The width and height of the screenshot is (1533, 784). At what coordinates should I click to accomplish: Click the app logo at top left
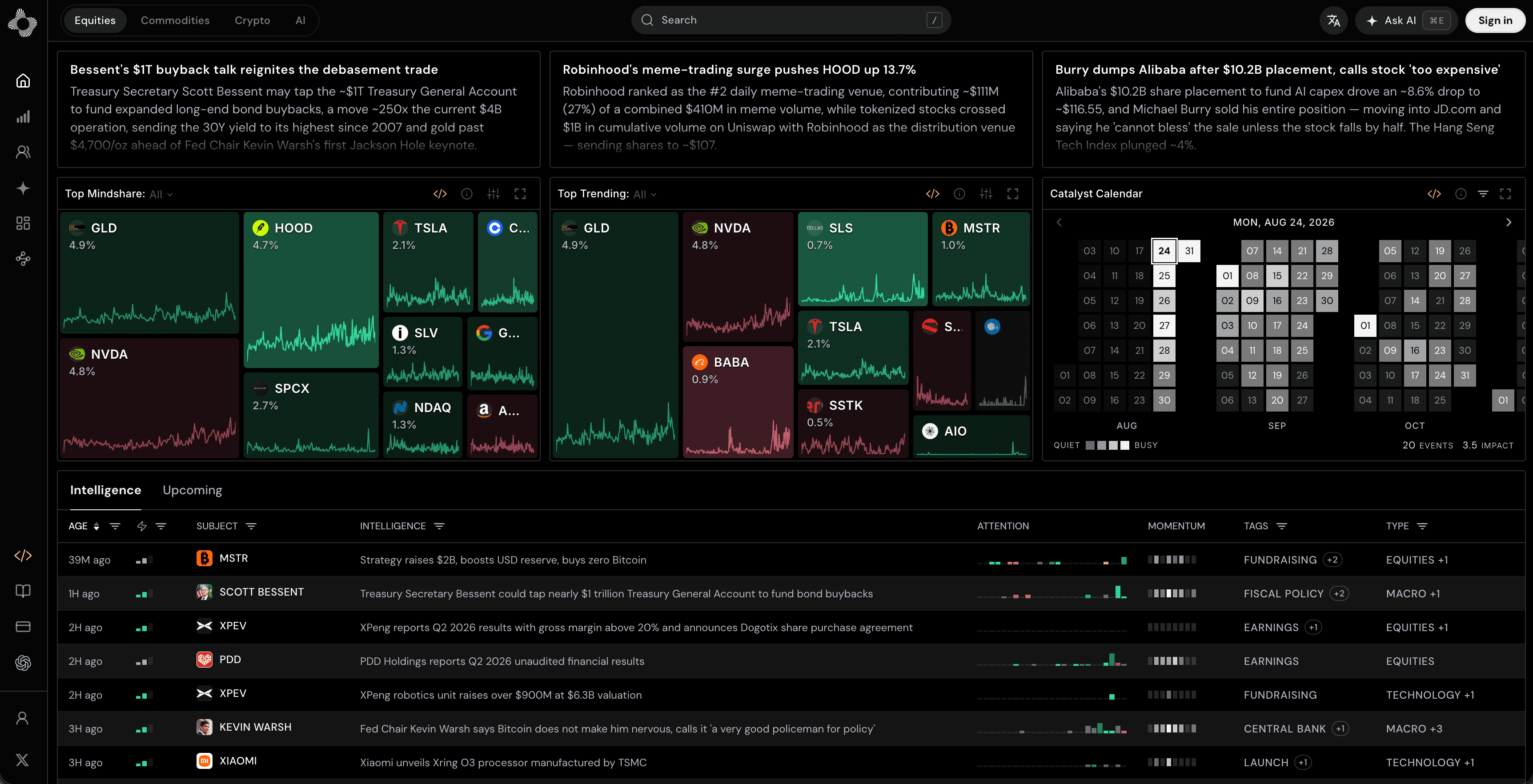click(23, 23)
